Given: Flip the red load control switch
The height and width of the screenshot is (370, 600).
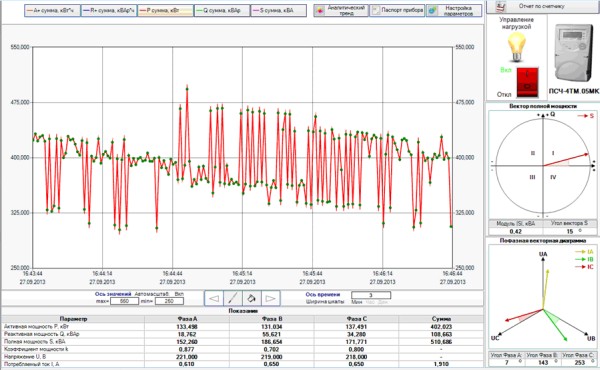Looking at the screenshot, I should tap(527, 82).
